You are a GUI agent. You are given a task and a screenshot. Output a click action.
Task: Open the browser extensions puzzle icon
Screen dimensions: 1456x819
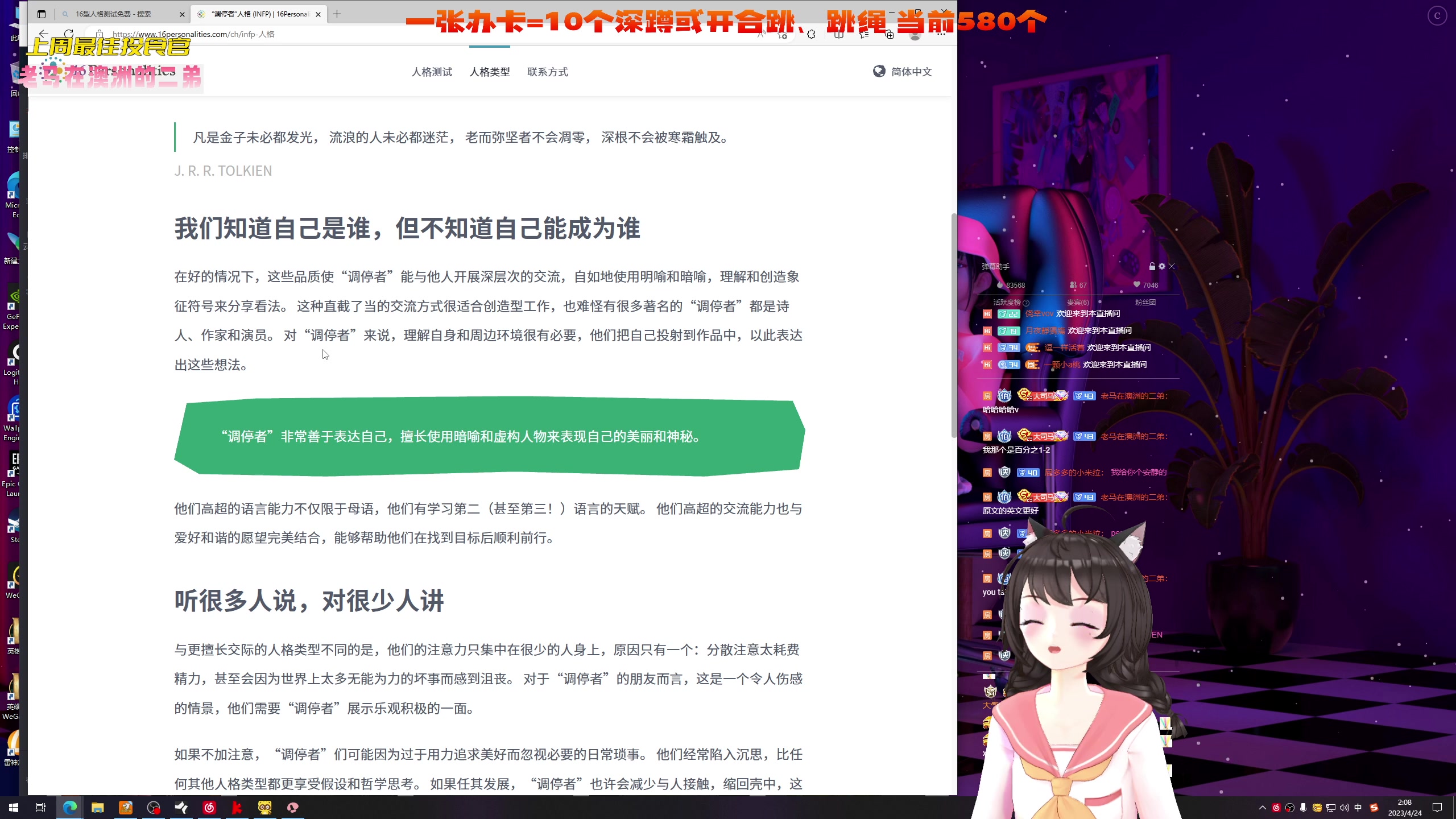click(x=811, y=34)
